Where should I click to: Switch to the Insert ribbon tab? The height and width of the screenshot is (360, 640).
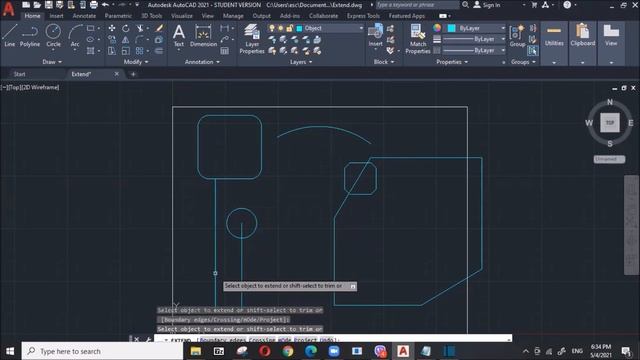56,16
